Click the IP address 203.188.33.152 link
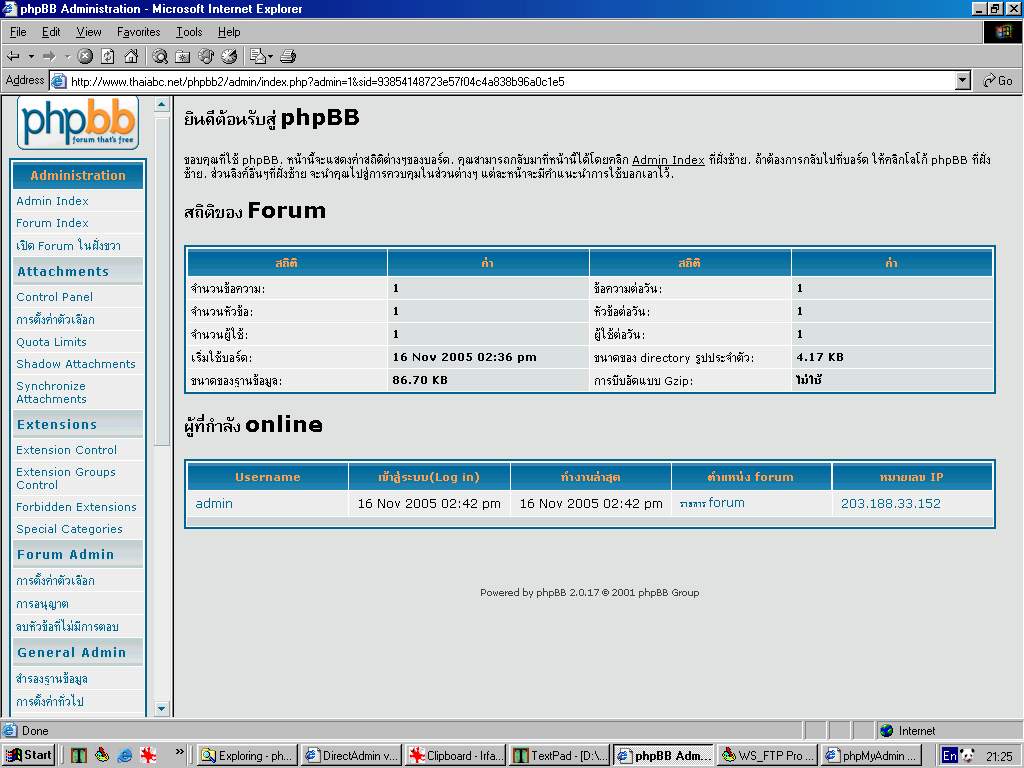 point(890,504)
